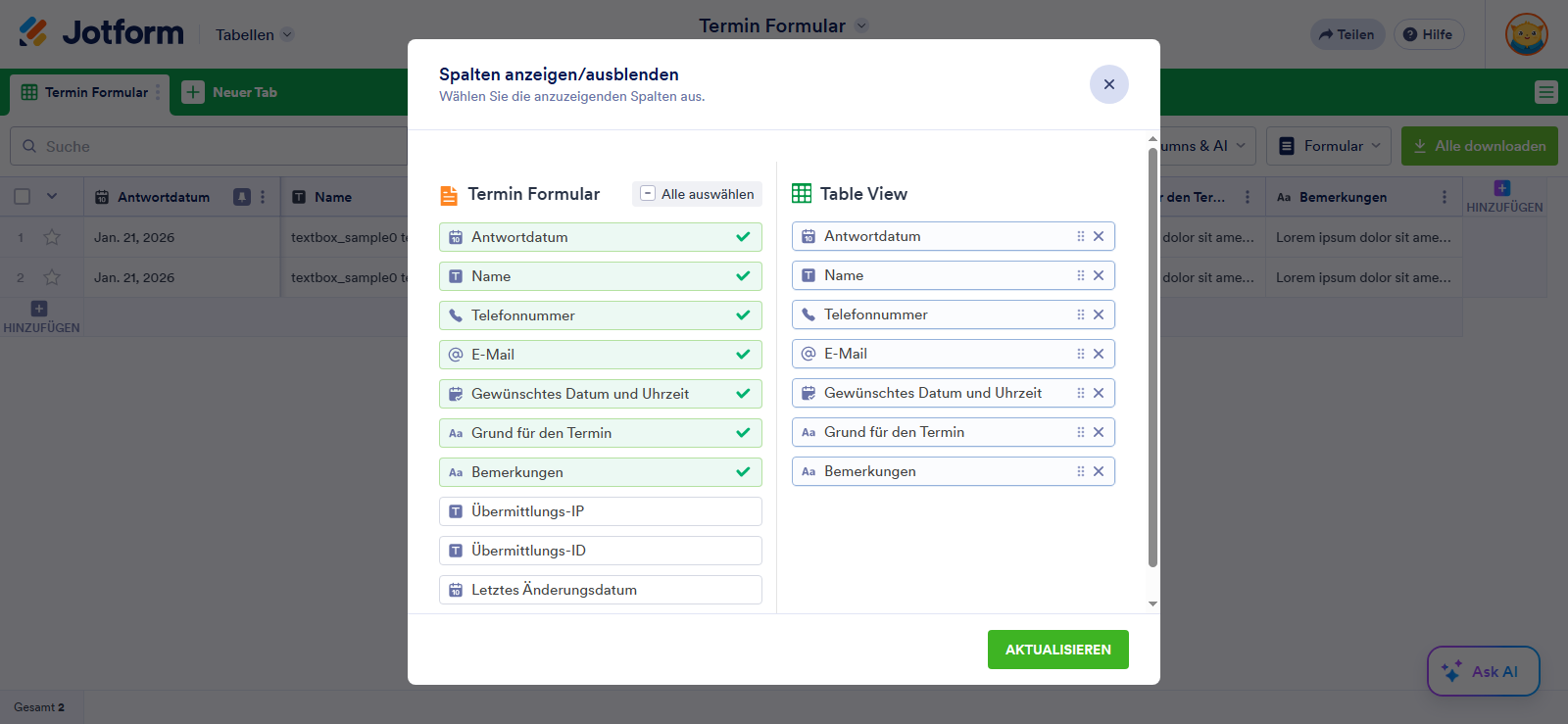Enable the Übermittlungs-IP column
This screenshot has width=1568, height=724.
coord(600,511)
